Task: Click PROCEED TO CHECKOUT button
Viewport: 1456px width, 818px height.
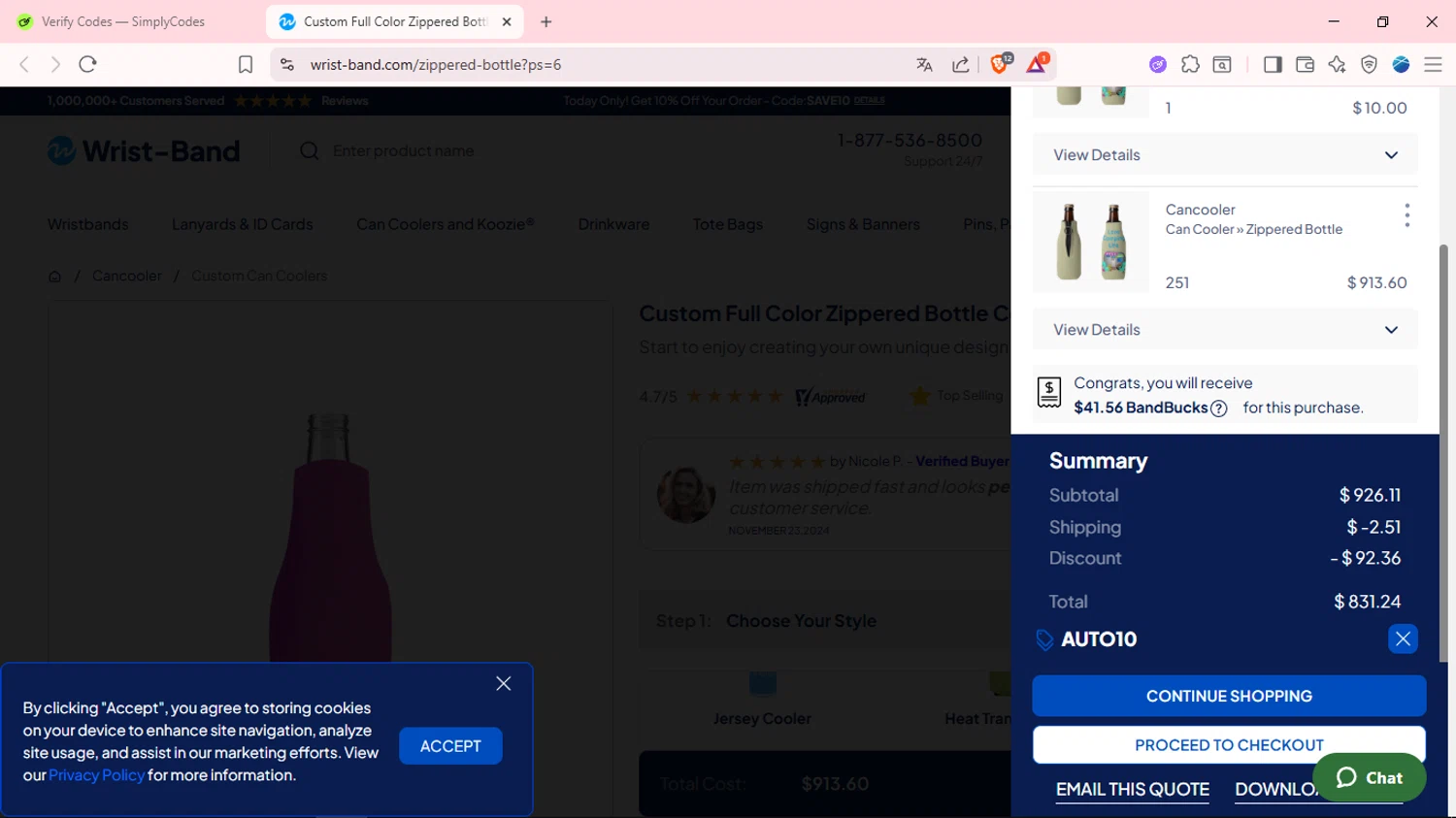Action: (1229, 745)
